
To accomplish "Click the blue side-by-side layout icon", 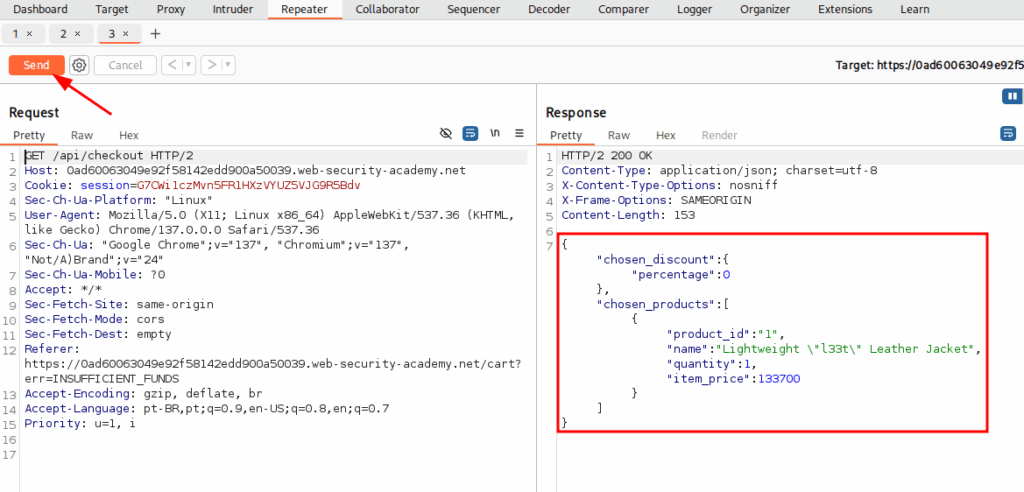I will [1011, 96].
